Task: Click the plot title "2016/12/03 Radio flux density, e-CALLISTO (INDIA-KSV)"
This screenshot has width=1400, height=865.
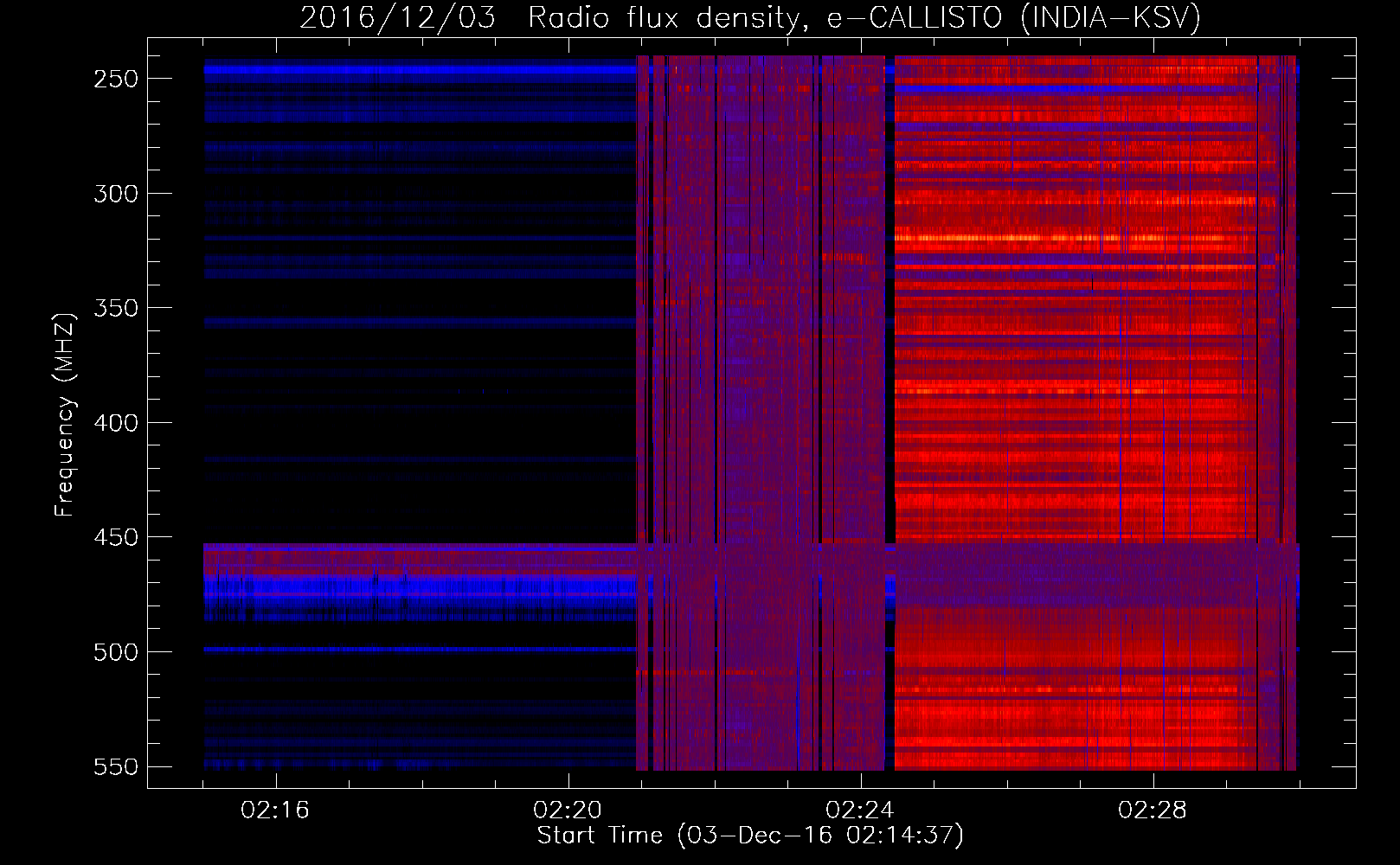Action: (x=750, y=18)
